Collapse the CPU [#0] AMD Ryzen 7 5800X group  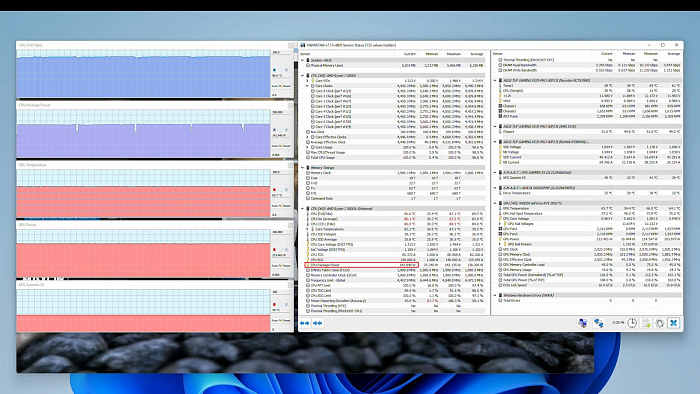click(x=302, y=75)
